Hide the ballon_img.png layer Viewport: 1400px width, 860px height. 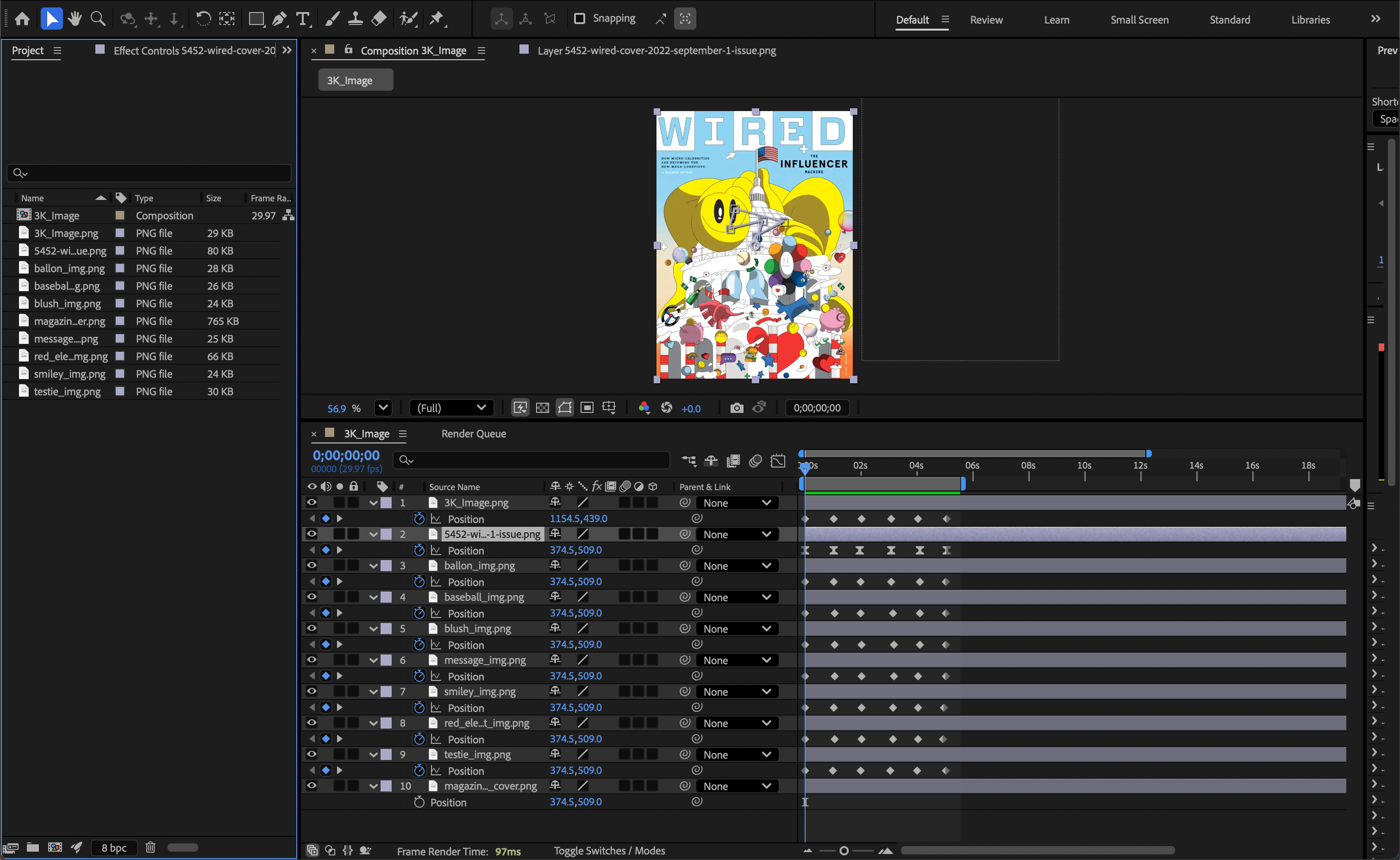(312, 565)
